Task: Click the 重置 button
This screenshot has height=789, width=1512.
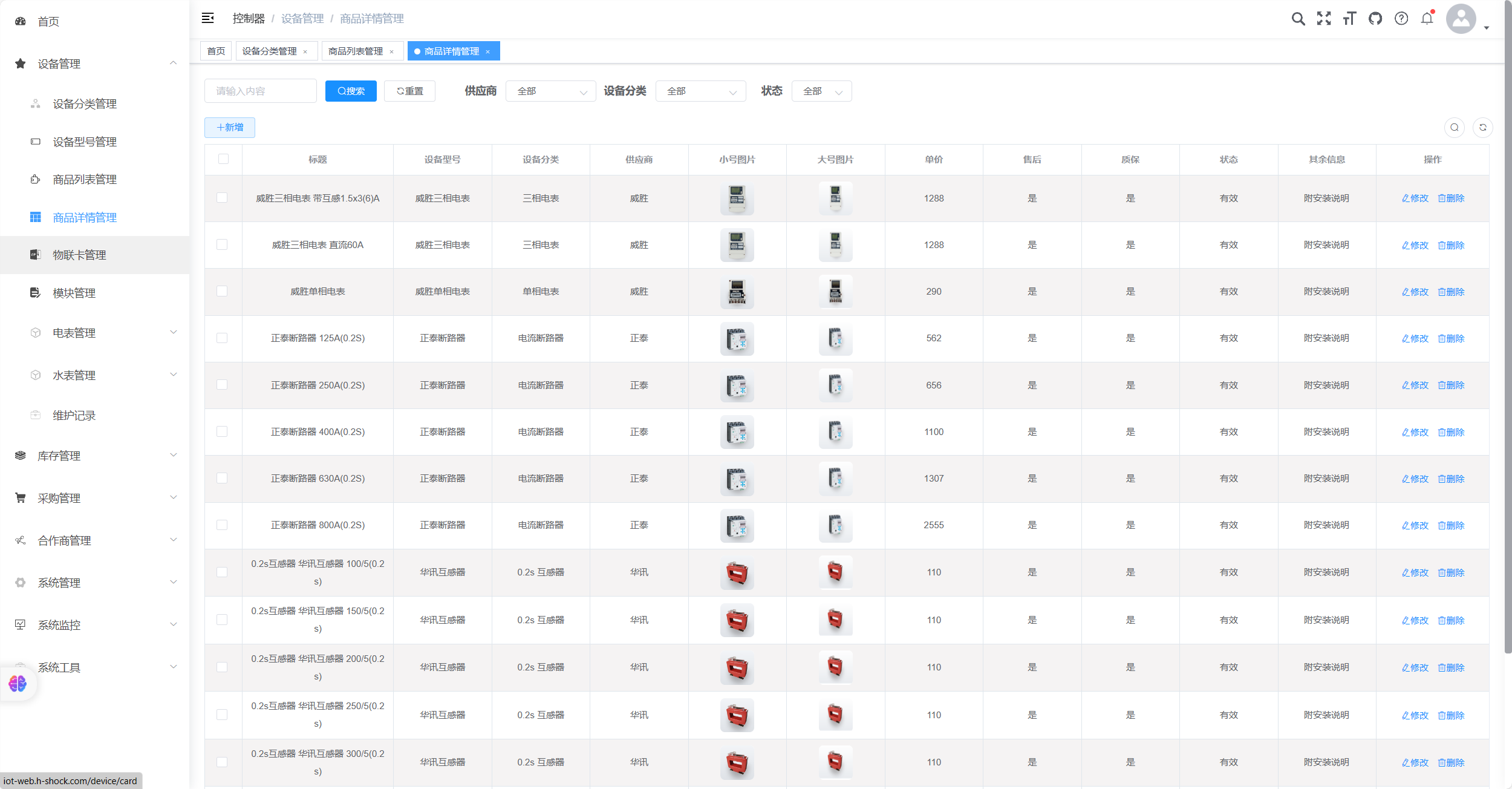Action: 409,91
